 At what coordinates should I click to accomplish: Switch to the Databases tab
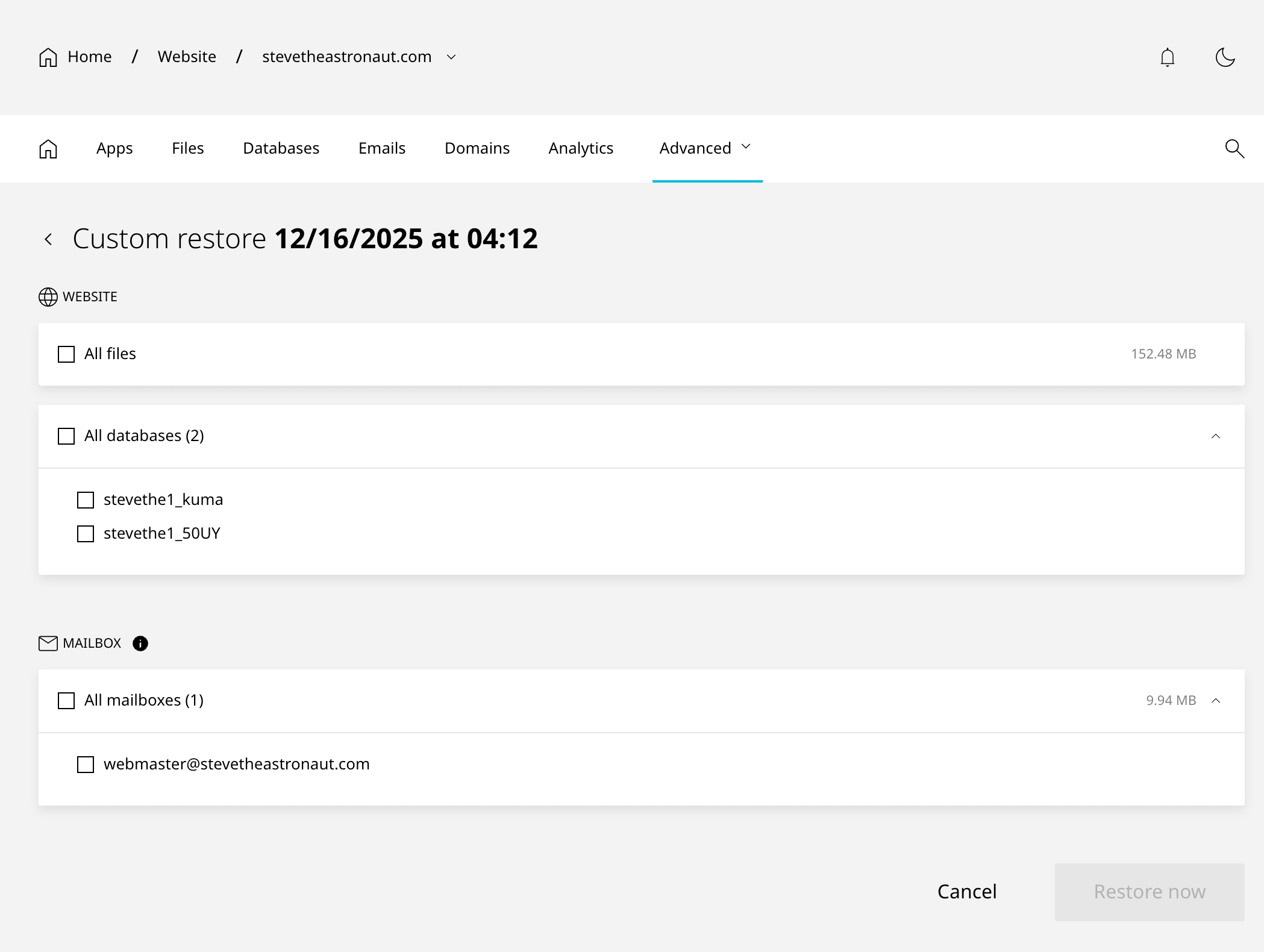[x=281, y=148]
